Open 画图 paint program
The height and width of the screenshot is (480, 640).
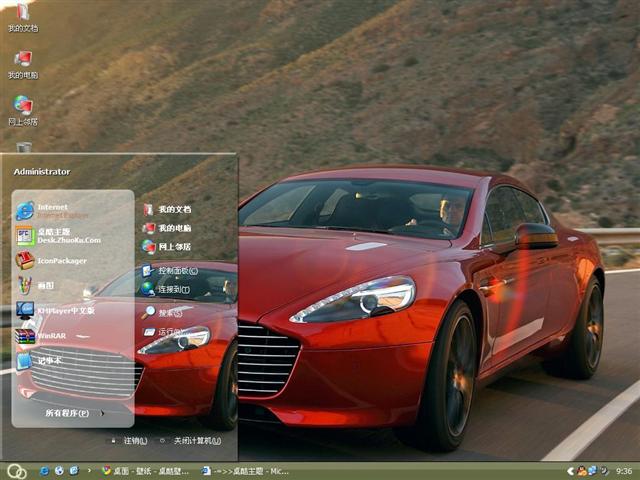pyautogui.click(x=35, y=285)
